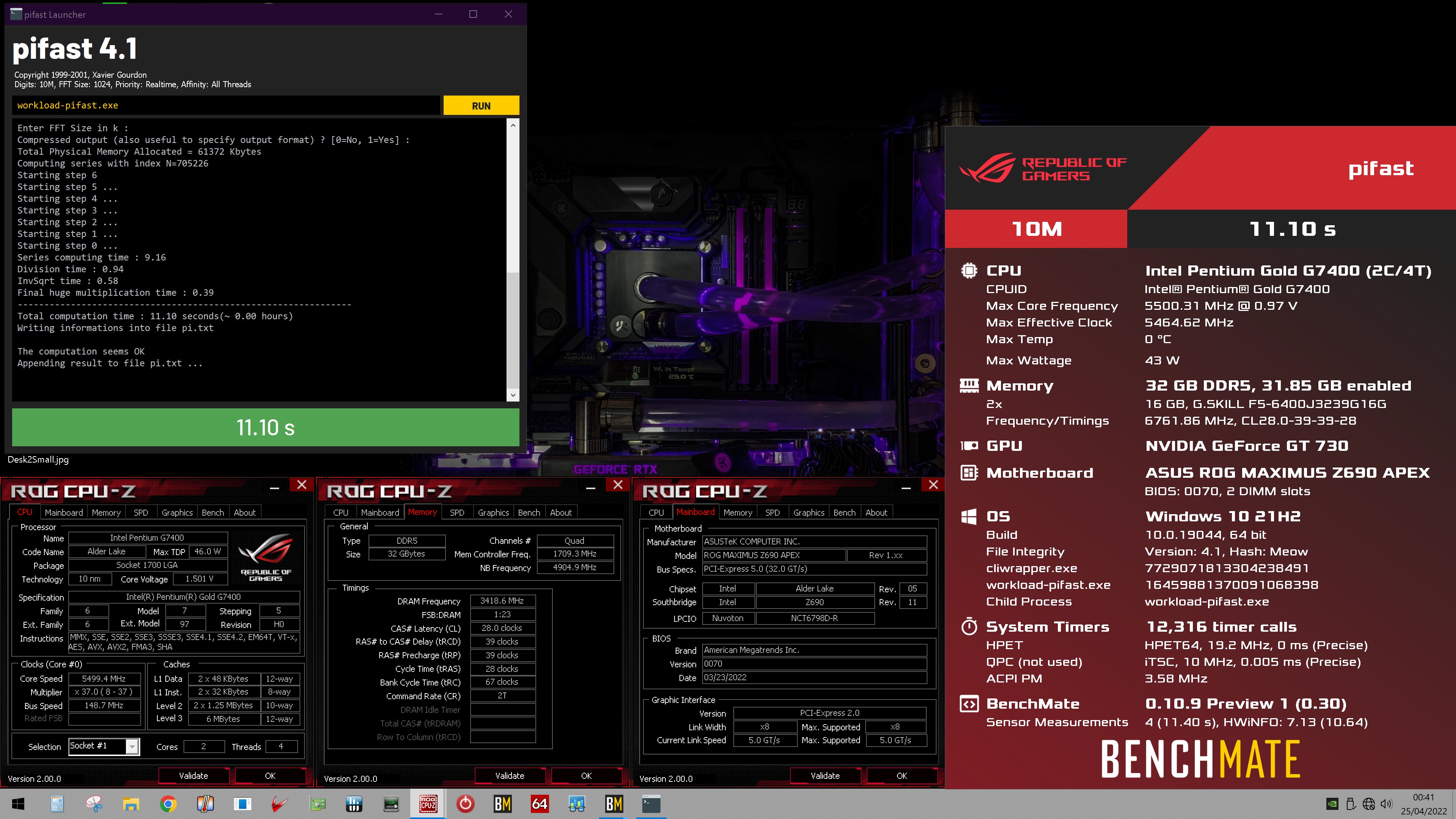Open the red power button taskbar icon
This screenshot has height=819, width=1456.
pyautogui.click(x=466, y=804)
